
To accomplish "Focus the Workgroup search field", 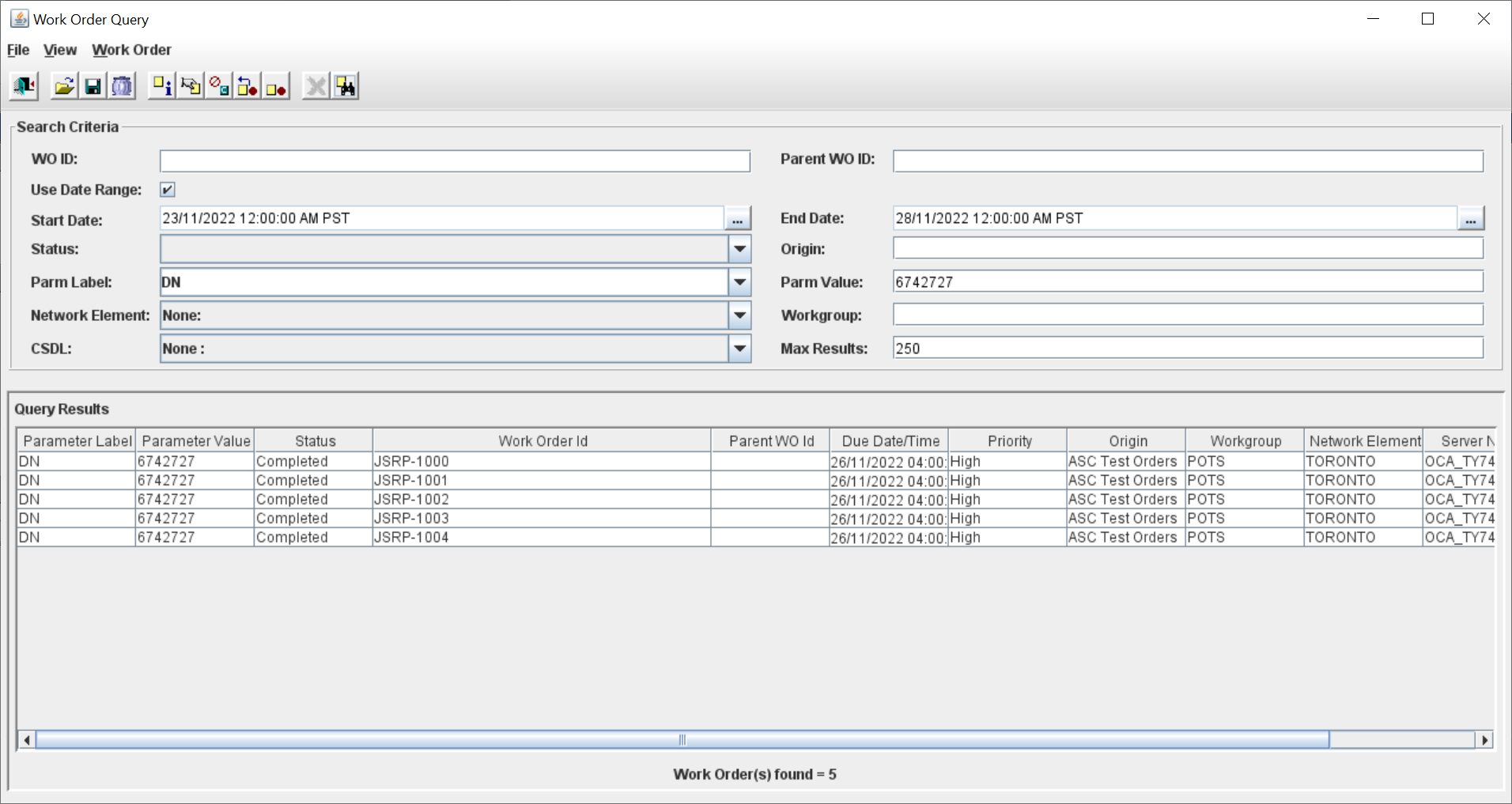I will pos(1188,315).
